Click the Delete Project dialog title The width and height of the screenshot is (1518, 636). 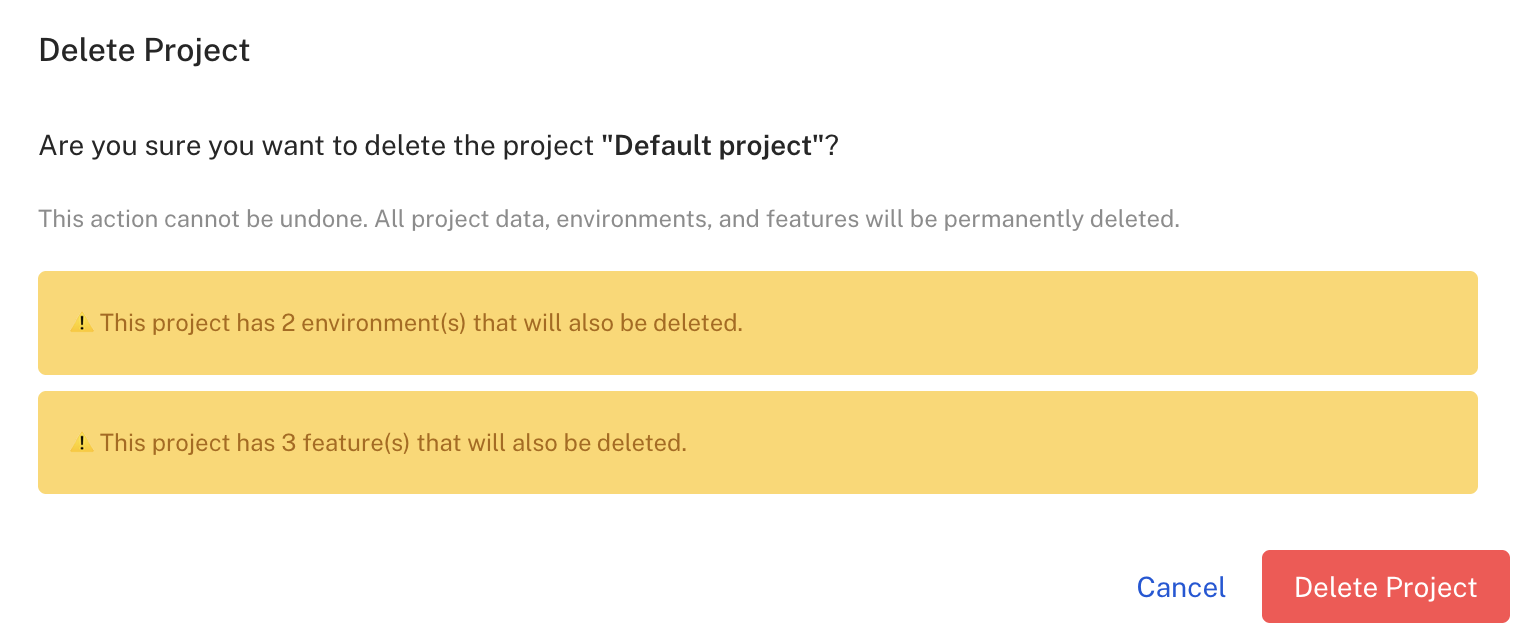(144, 50)
